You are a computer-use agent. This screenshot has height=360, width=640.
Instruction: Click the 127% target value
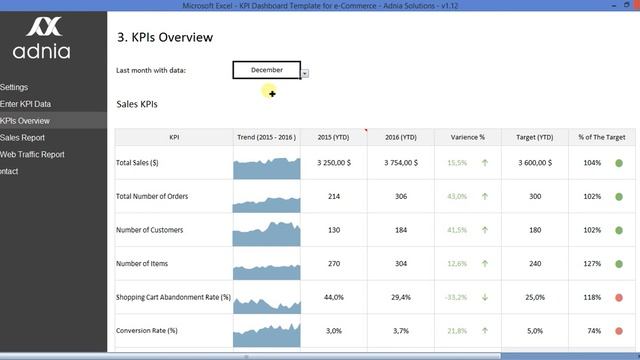click(592, 264)
